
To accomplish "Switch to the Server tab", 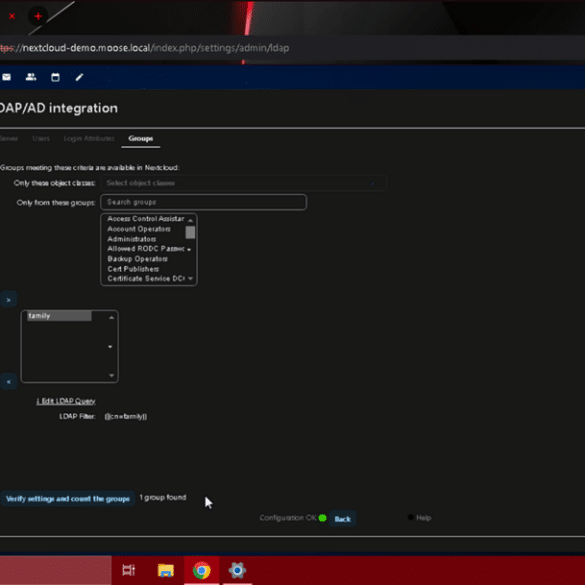I will [x=9, y=138].
